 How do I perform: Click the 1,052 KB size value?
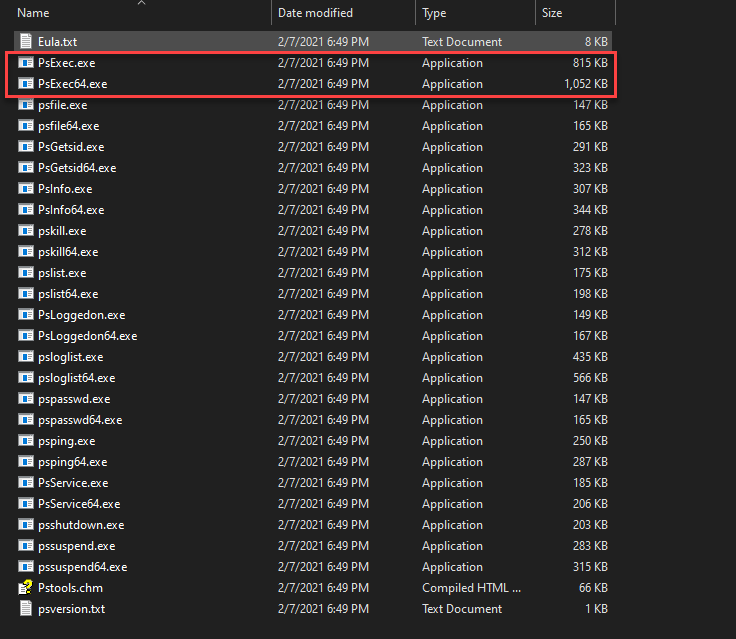click(x=586, y=84)
